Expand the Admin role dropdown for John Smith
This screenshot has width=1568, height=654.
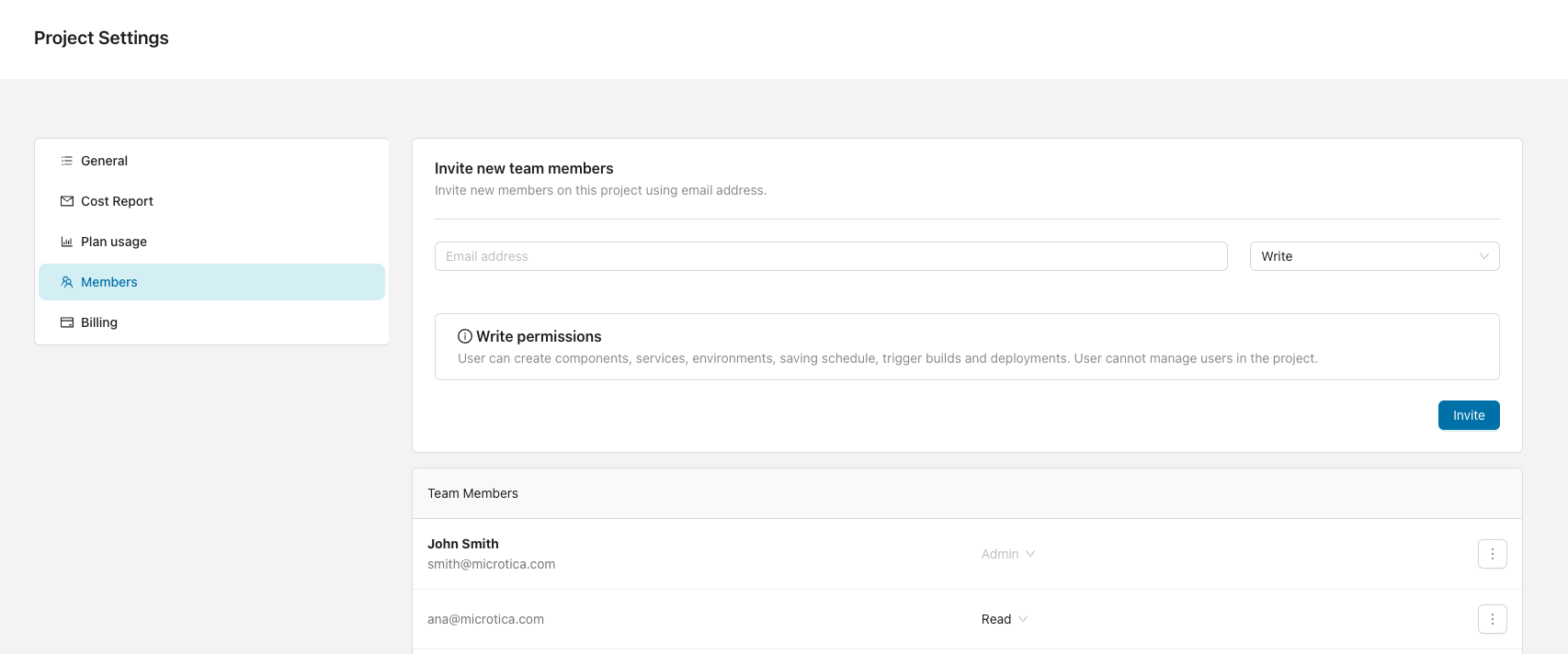1008,554
